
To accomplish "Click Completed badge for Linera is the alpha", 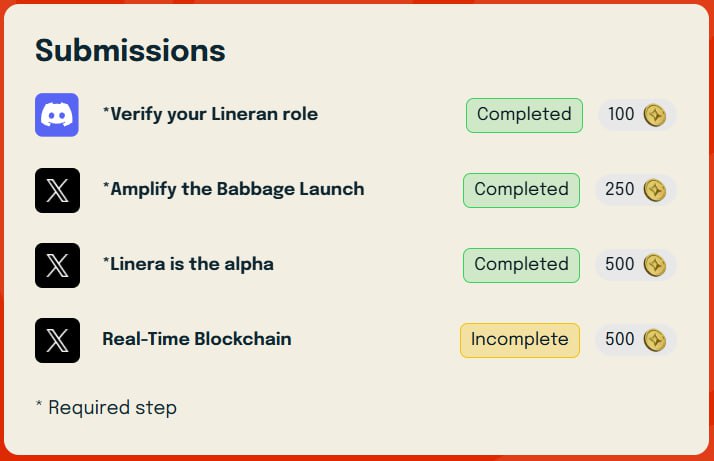I will tap(521, 265).
